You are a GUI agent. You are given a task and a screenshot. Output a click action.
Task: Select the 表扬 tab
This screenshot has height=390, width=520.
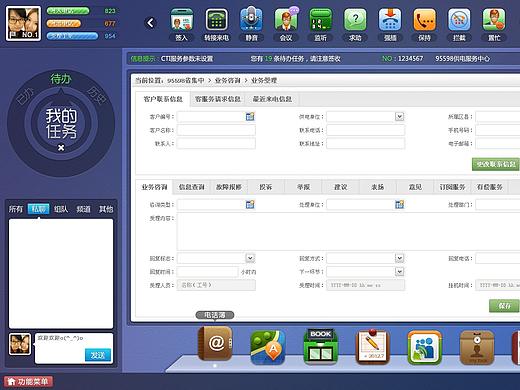(x=378, y=187)
